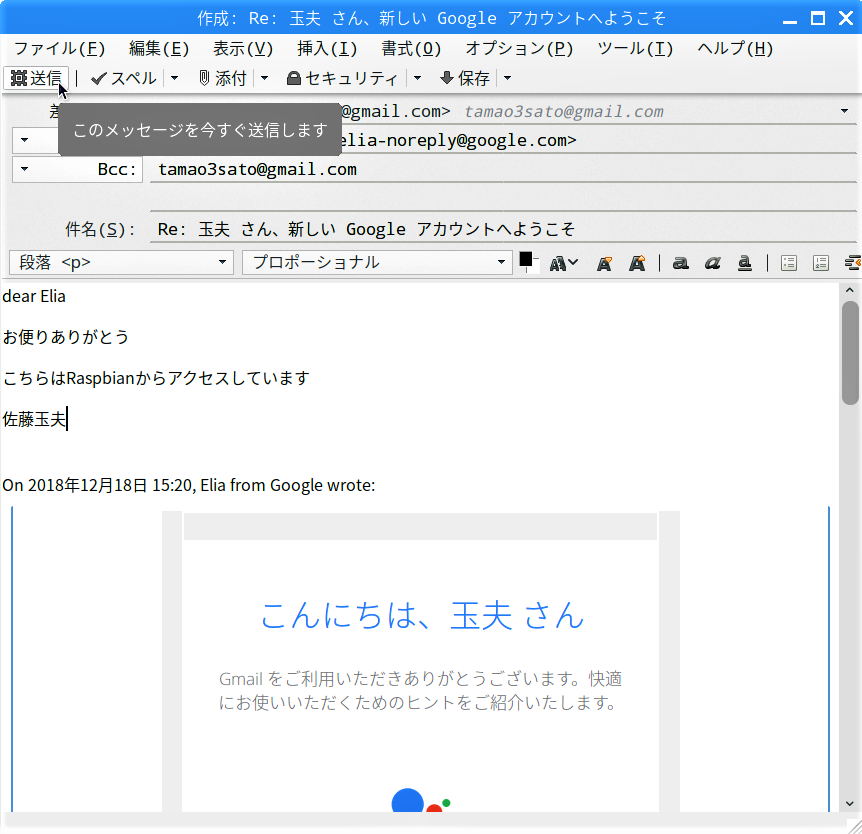Screen dimensions: 862x834
Task: Click the お便りありがとう line
Action: pos(66,336)
